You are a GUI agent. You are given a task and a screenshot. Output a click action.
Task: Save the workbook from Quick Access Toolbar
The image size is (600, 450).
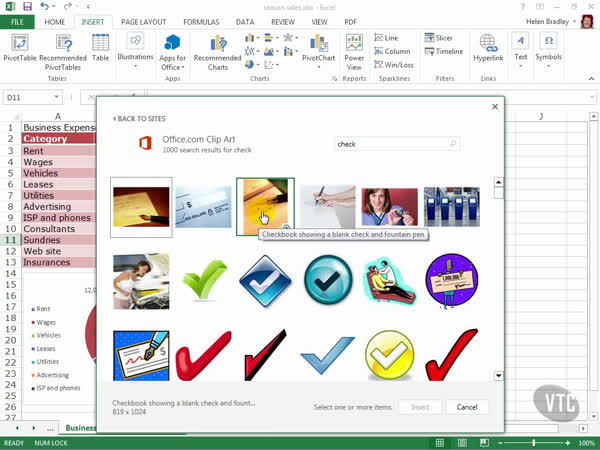(x=27, y=6)
